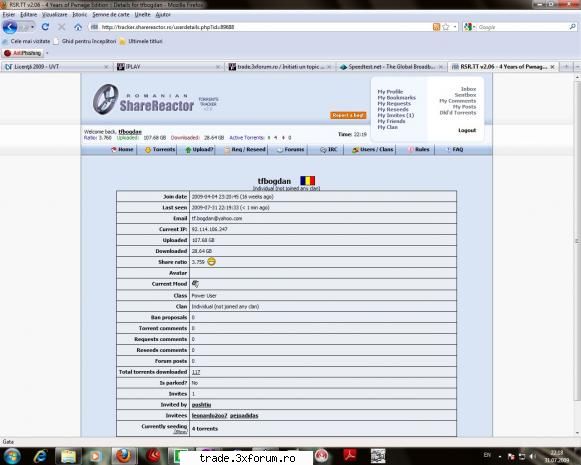Open the Semne de carte menu

pos(111,14)
